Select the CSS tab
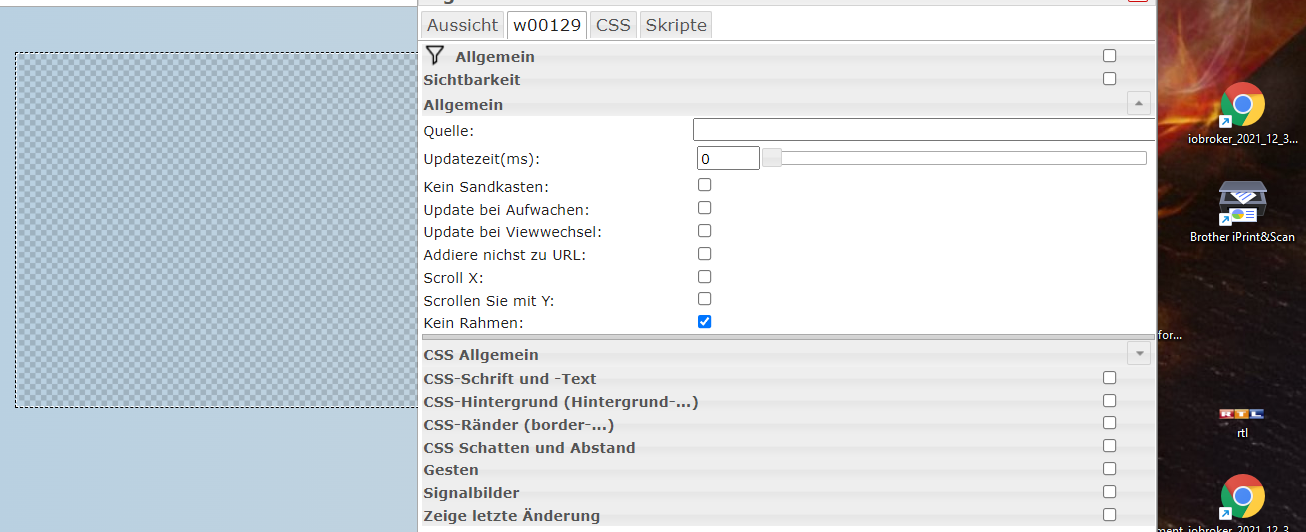1306x532 pixels. coord(613,25)
